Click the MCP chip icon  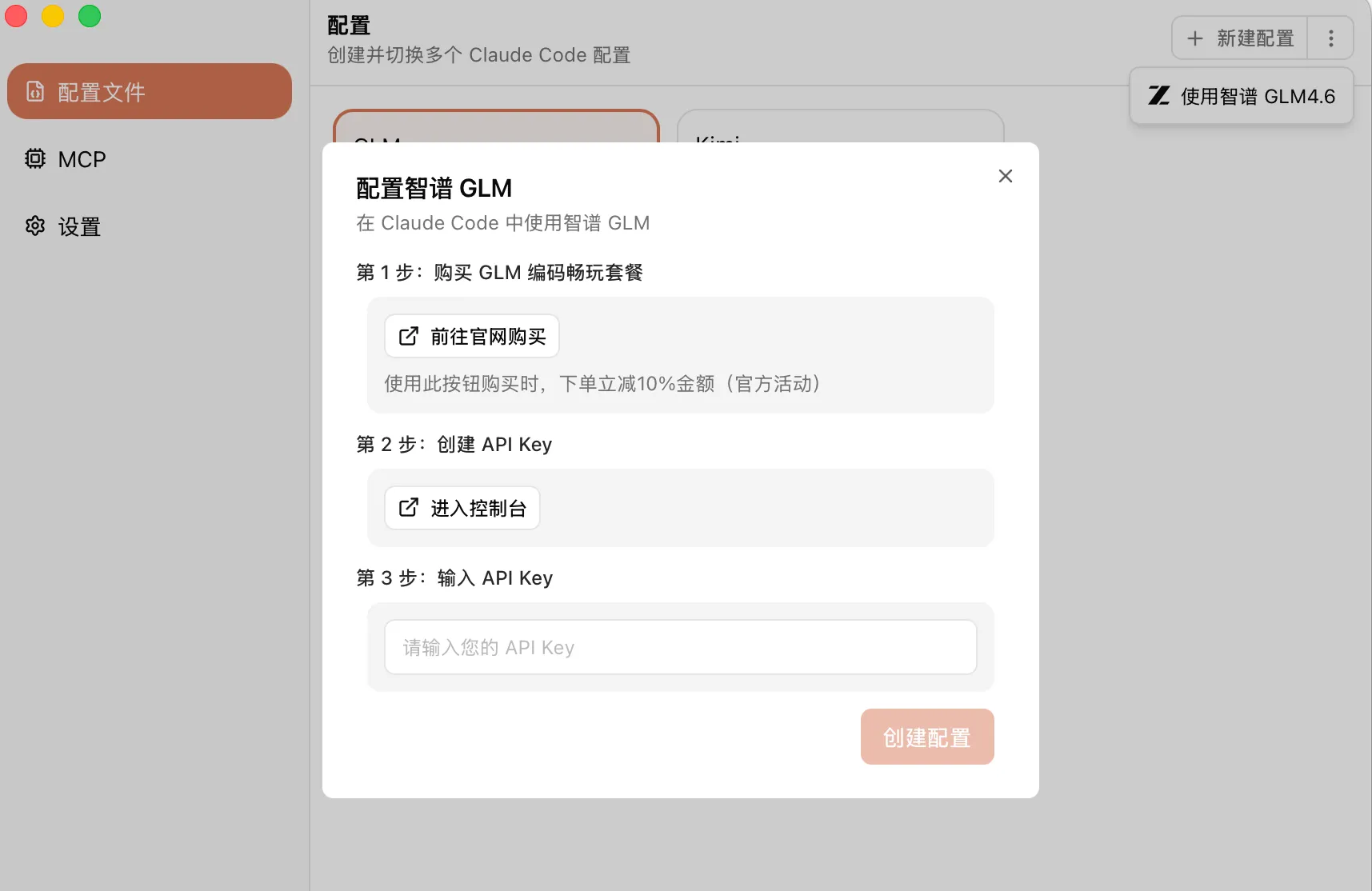(x=35, y=159)
